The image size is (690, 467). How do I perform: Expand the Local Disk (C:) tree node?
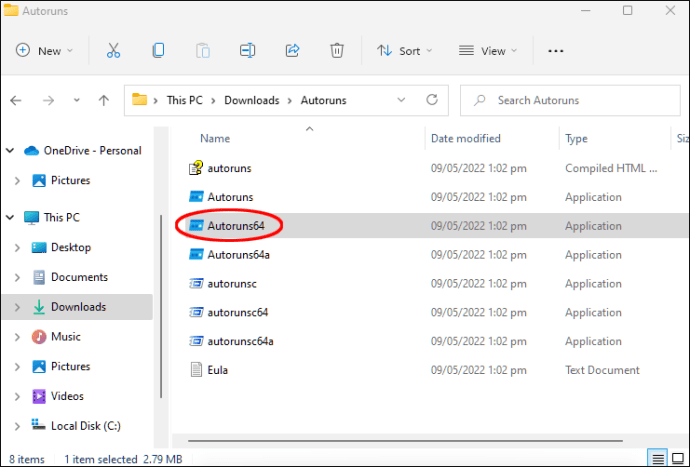[17, 426]
